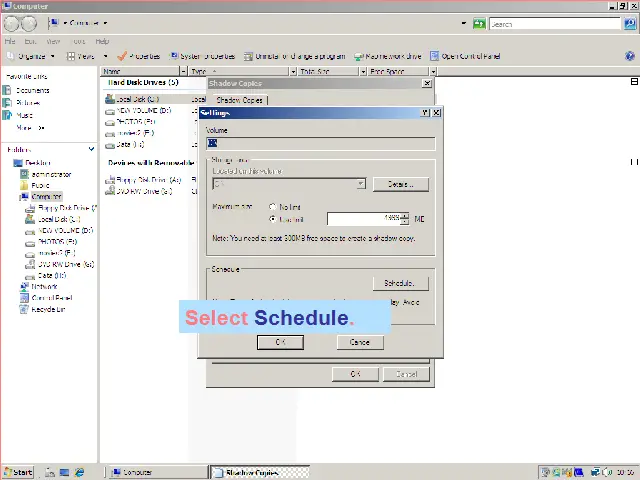Increase maximum size with spinner up arrow

(x=404, y=216)
